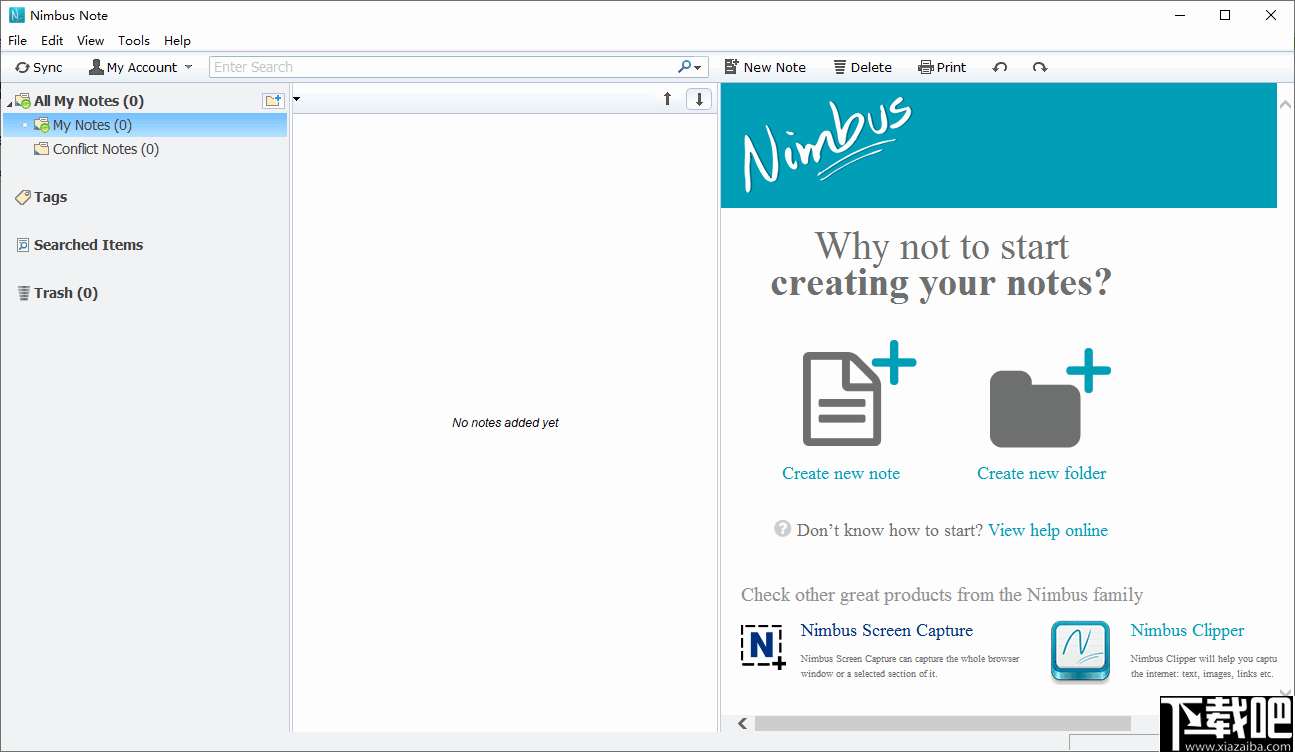This screenshot has height=752, width=1295.
Task: Open the Tools menu
Action: [134, 41]
